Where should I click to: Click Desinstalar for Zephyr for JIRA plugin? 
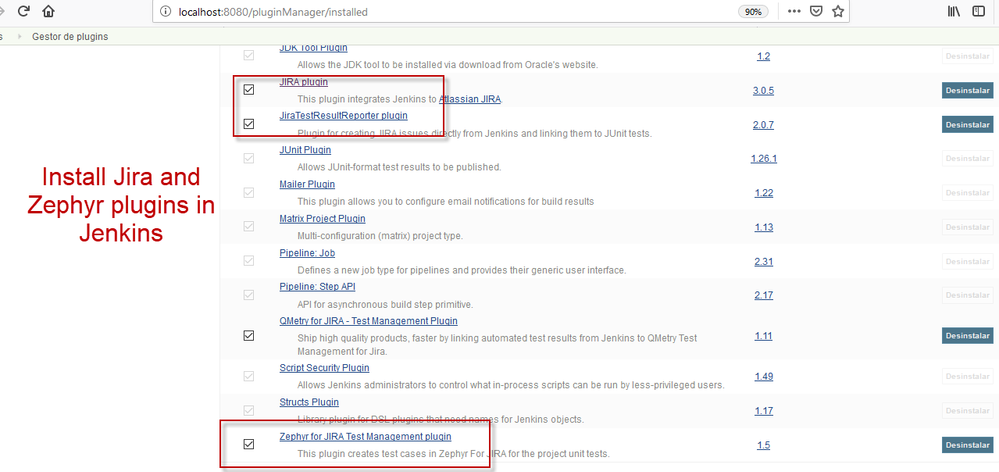[967, 445]
